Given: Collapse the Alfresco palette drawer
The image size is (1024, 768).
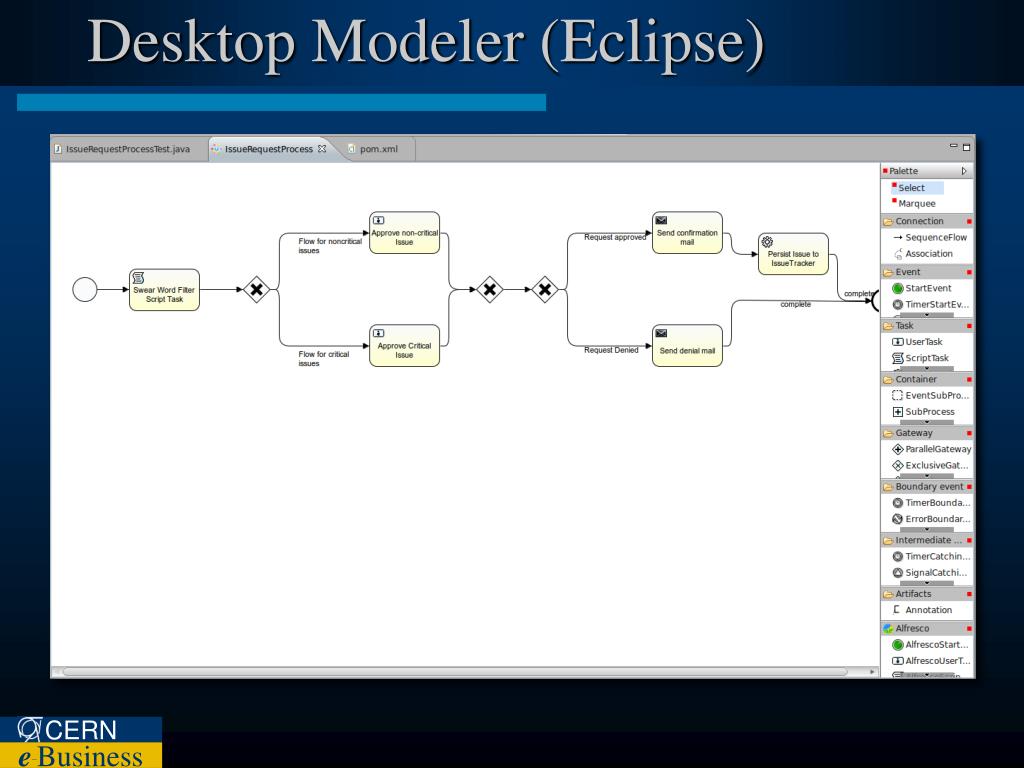Looking at the screenshot, I should (x=927, y=628).
